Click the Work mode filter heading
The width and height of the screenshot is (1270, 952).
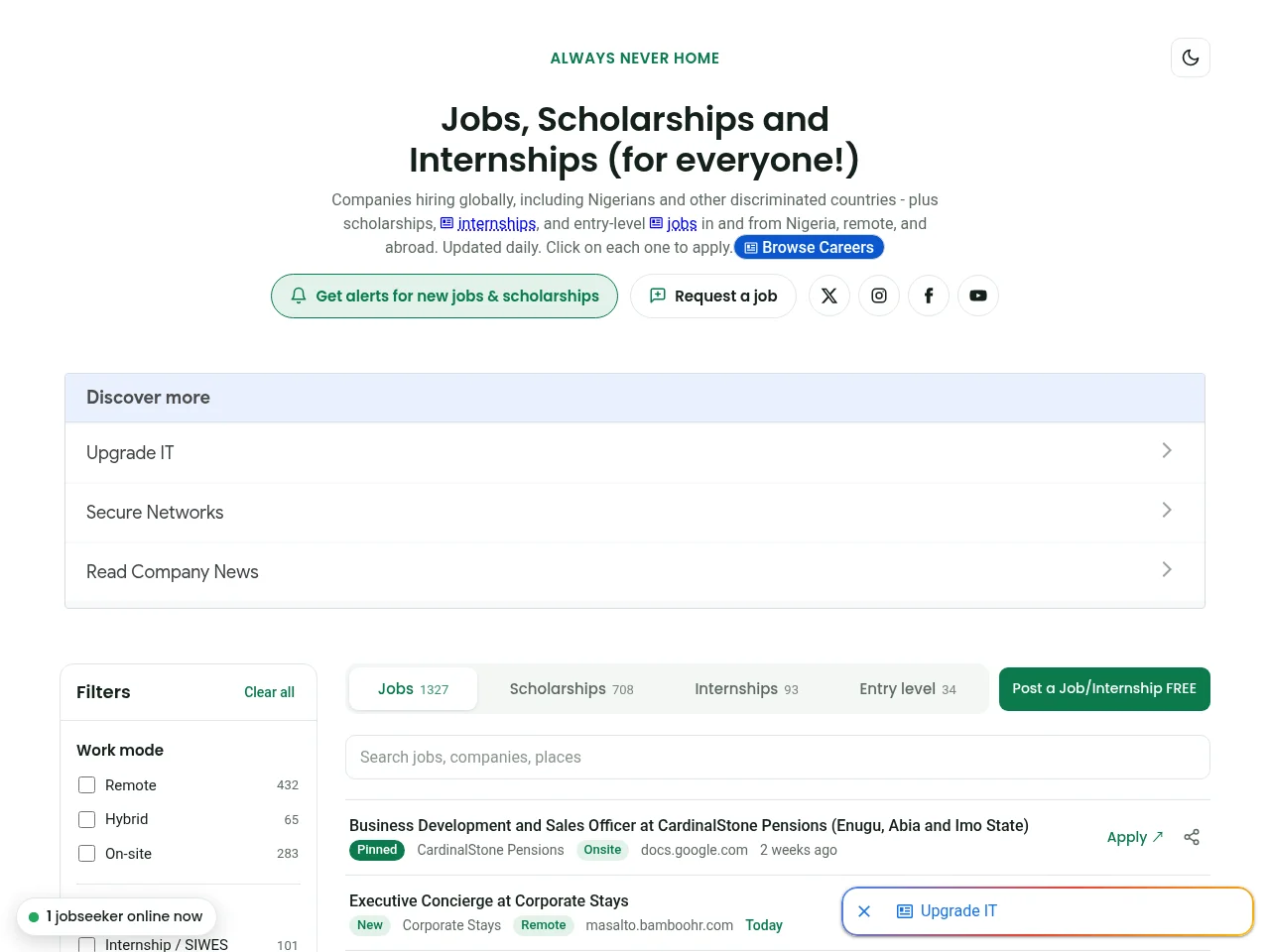pos(120,750)
